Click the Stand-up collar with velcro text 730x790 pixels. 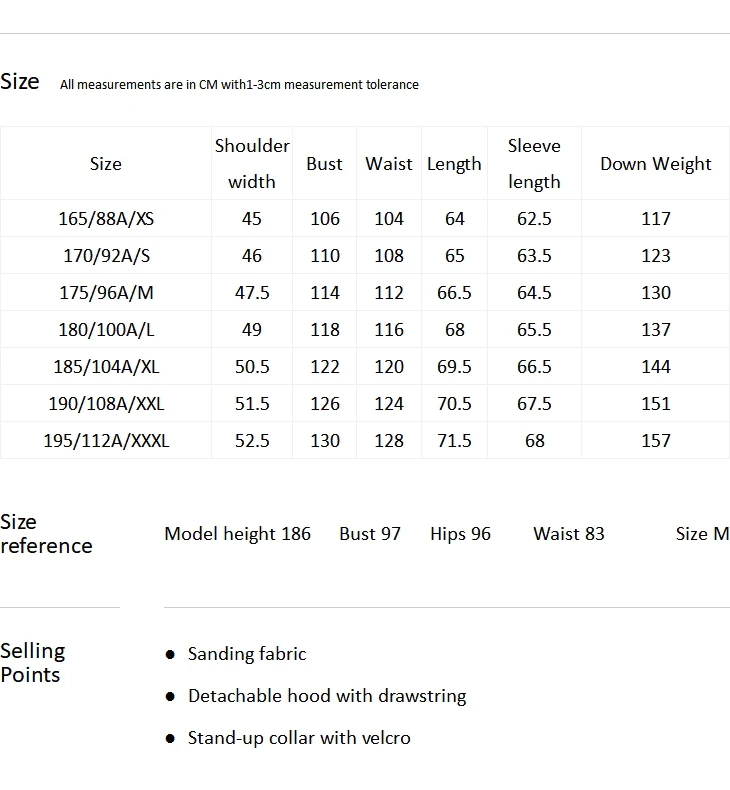299,738
